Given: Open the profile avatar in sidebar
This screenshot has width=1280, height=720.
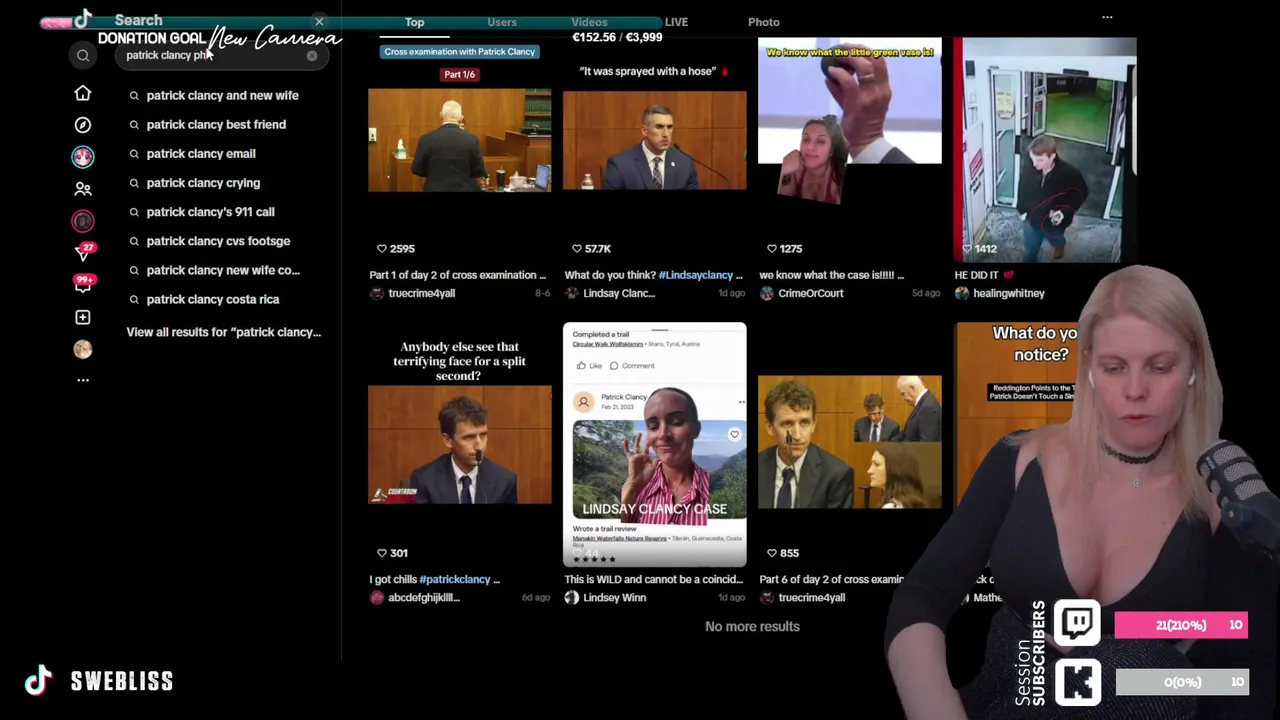Looking at the screenshot, I should [83, 349].
